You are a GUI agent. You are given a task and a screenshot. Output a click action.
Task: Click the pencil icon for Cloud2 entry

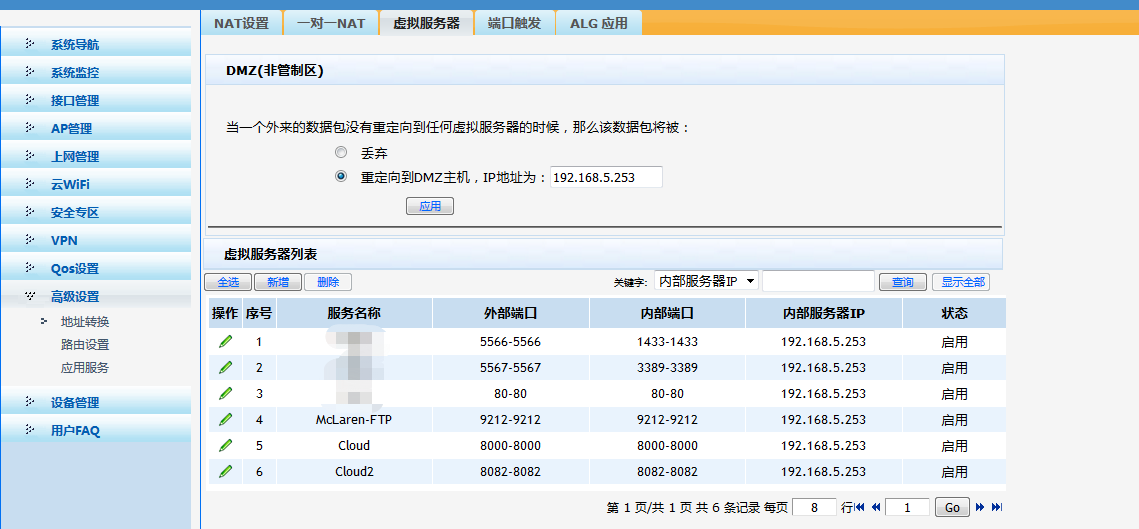tap(225, 472)
